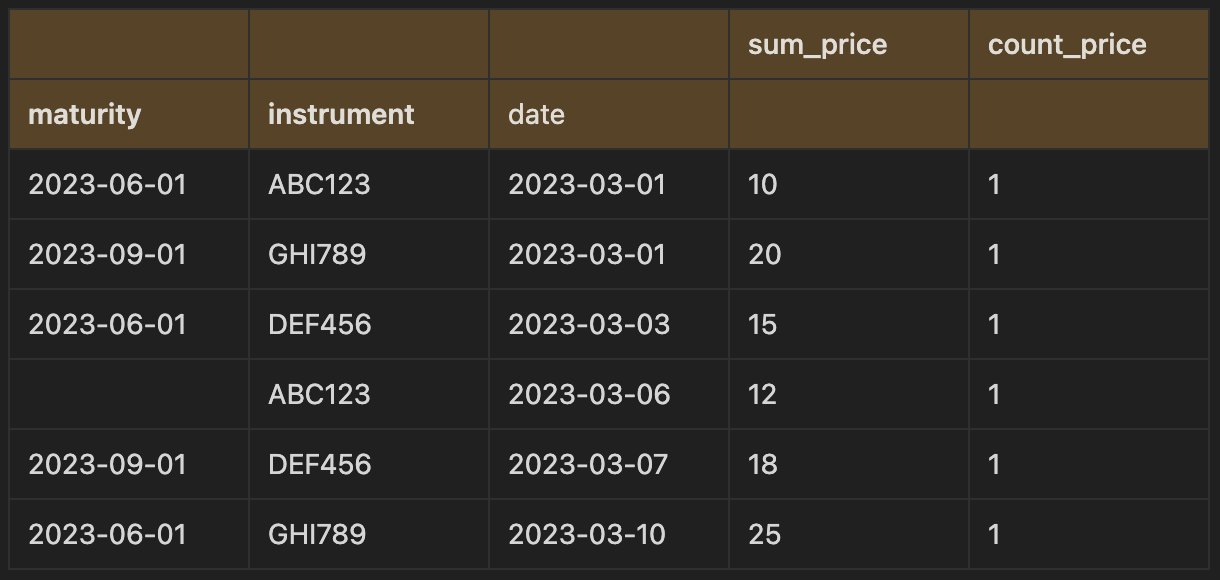Click the sum_price cell showing 20

pos(849,254)
